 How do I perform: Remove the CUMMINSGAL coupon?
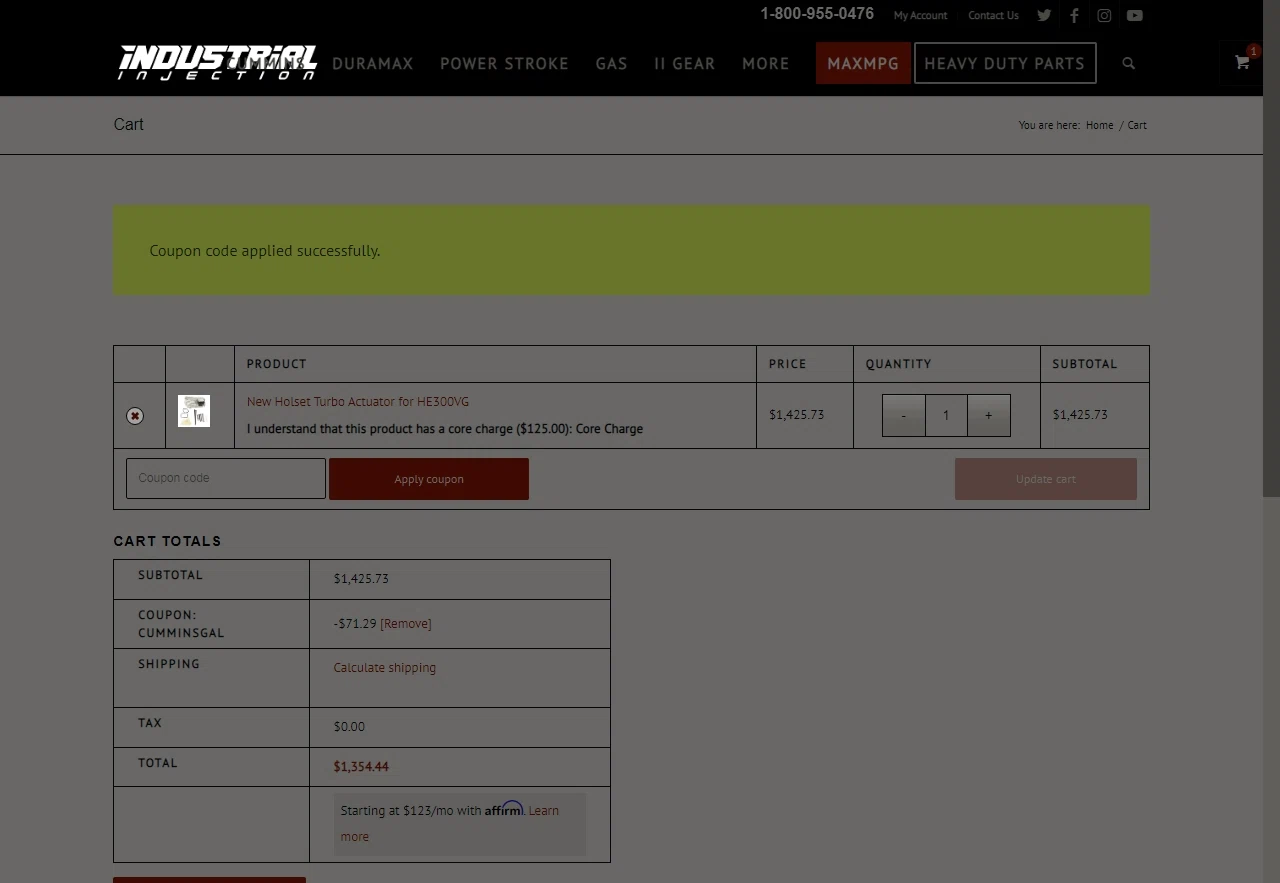point(406,624)
